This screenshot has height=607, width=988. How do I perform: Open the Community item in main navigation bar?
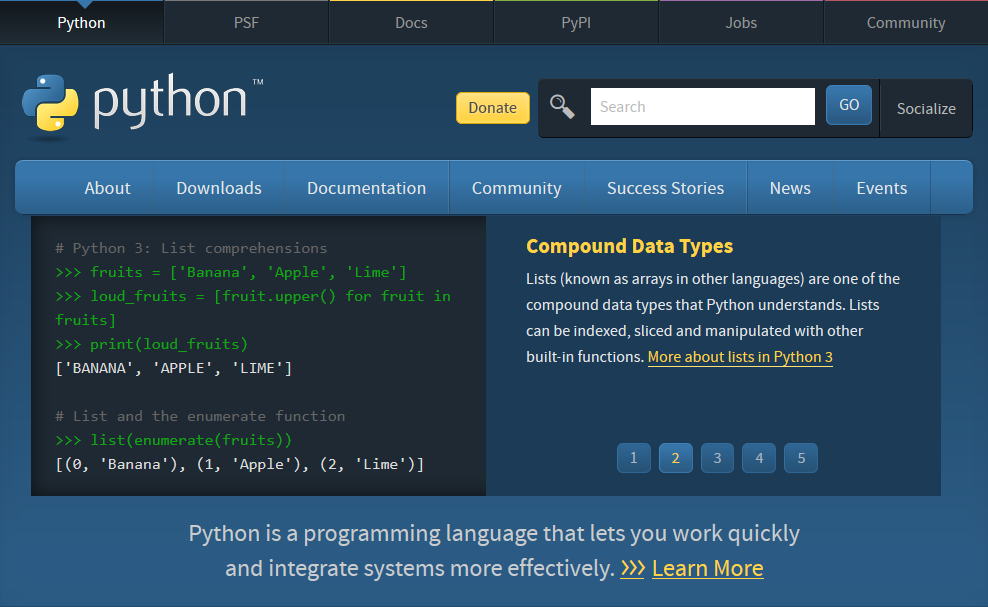(517, 188)
